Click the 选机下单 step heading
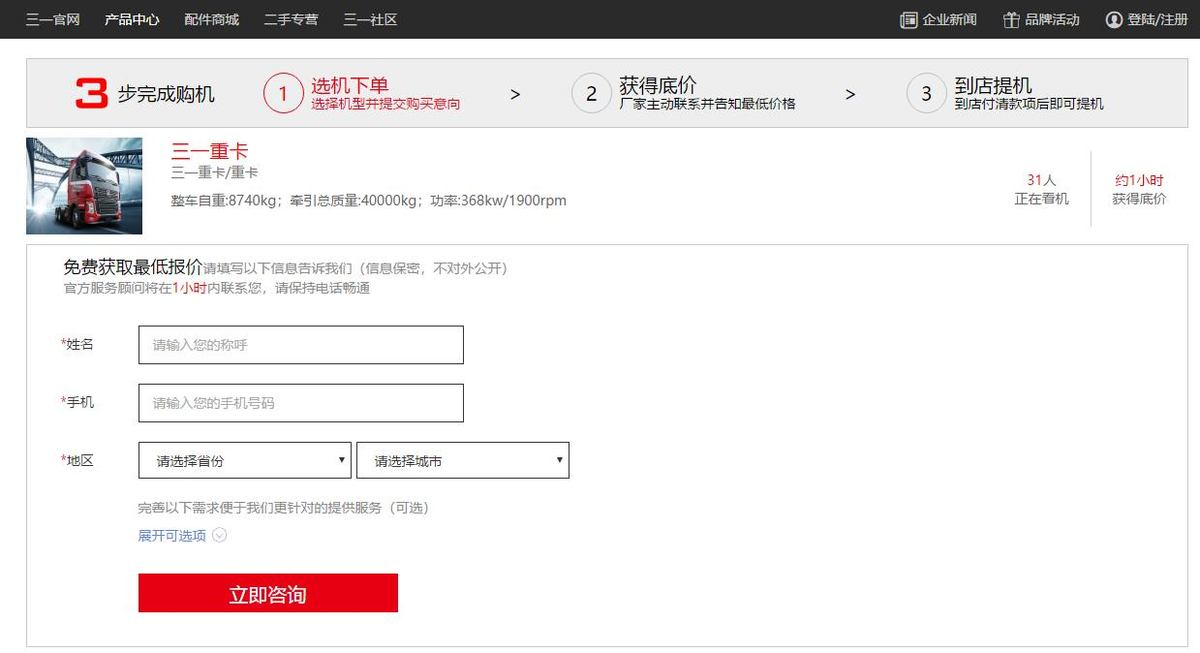Screen dimensions: 1200x653 349,86
